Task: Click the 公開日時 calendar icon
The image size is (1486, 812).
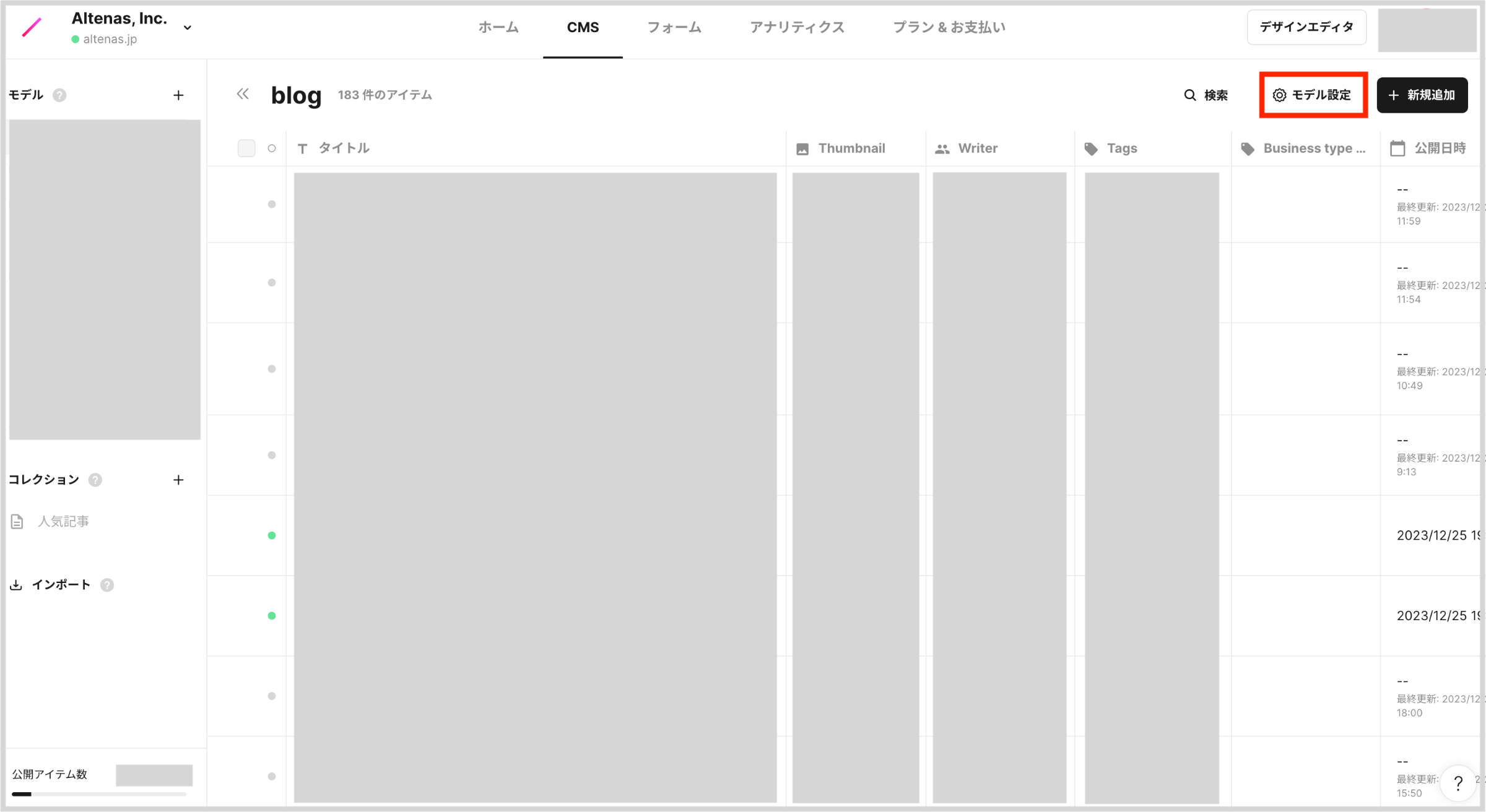Action: [x=1397, y=148]
